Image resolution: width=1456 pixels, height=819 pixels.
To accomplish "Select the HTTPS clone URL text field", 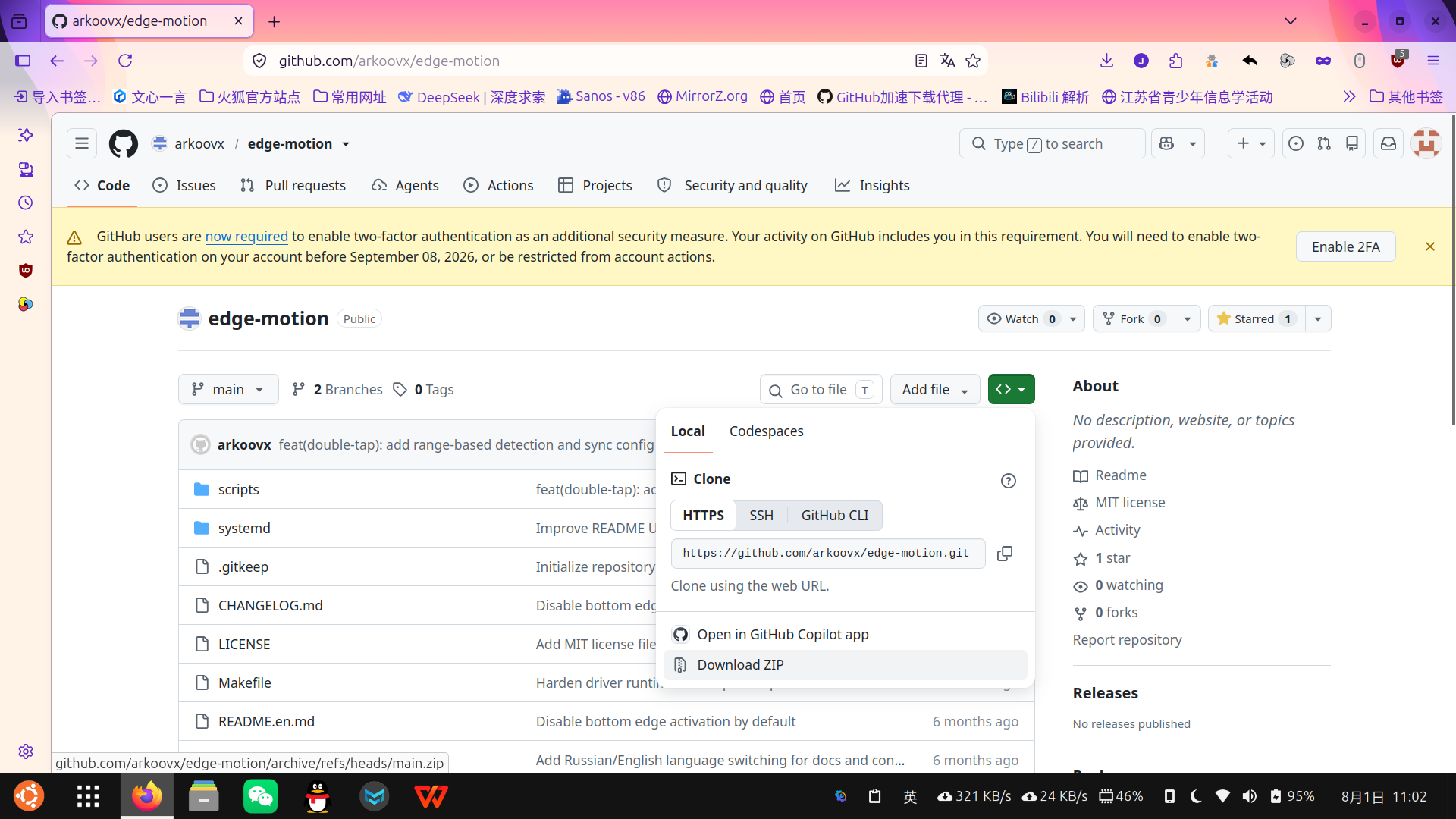I will coord(827,554).
